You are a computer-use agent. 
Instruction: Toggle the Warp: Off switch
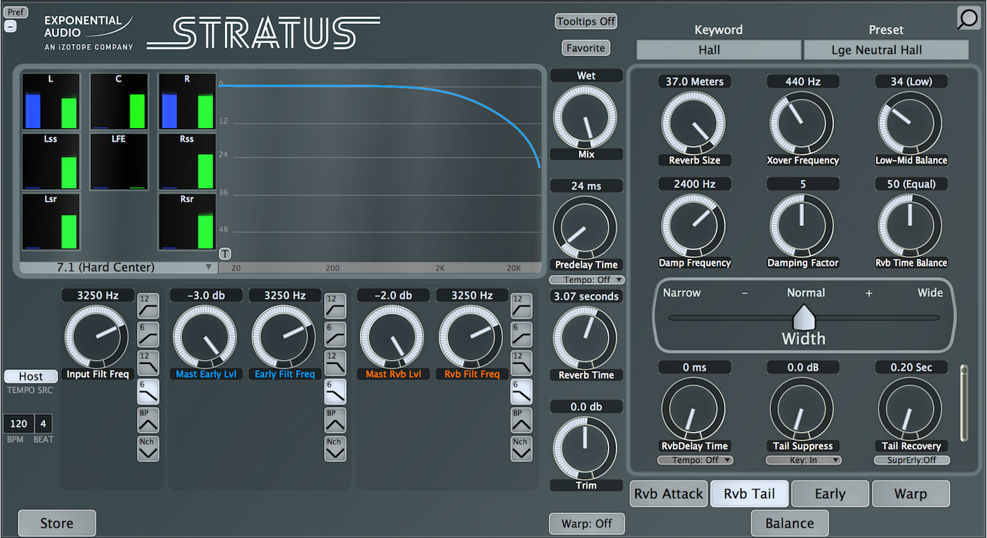585,523
